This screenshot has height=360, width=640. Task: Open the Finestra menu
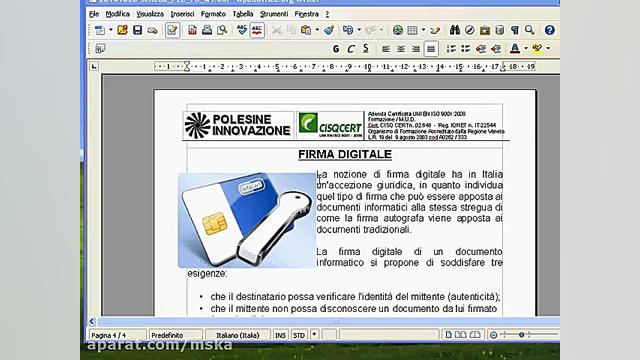tap(307, 14)
